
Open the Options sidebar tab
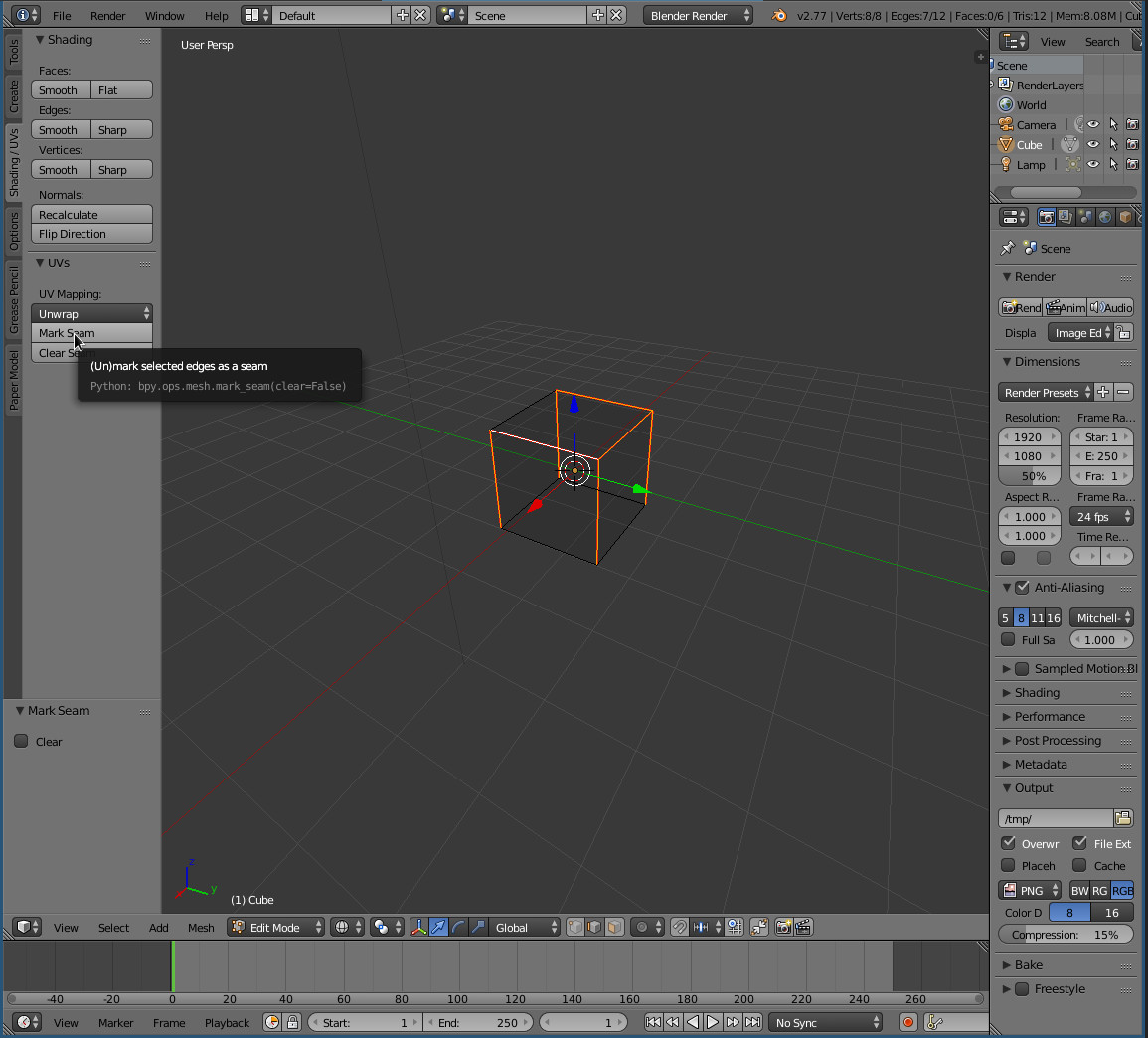[13, 231]
